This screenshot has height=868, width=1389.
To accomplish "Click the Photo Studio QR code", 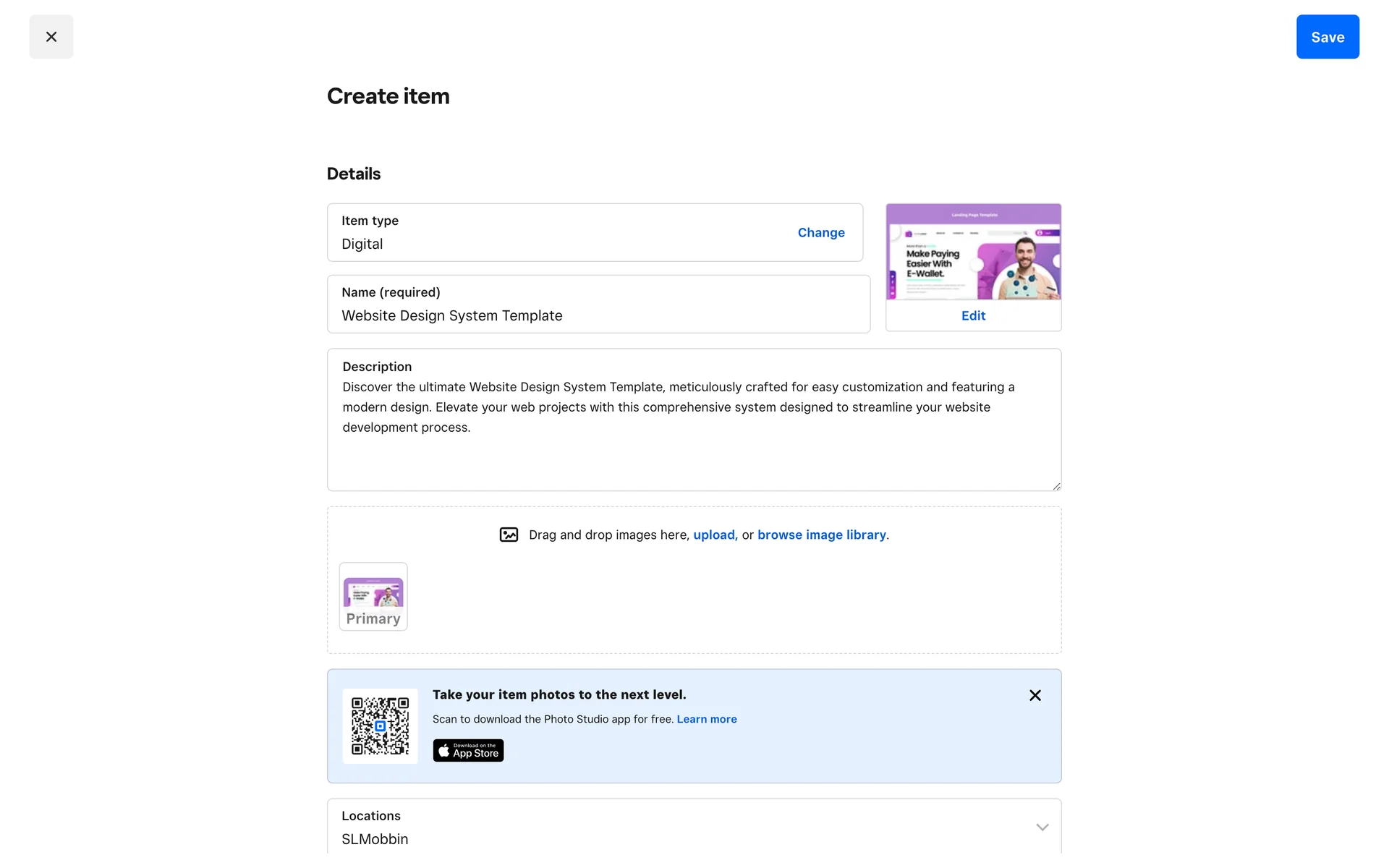I will pyautogui.click(x=380, y=726).
